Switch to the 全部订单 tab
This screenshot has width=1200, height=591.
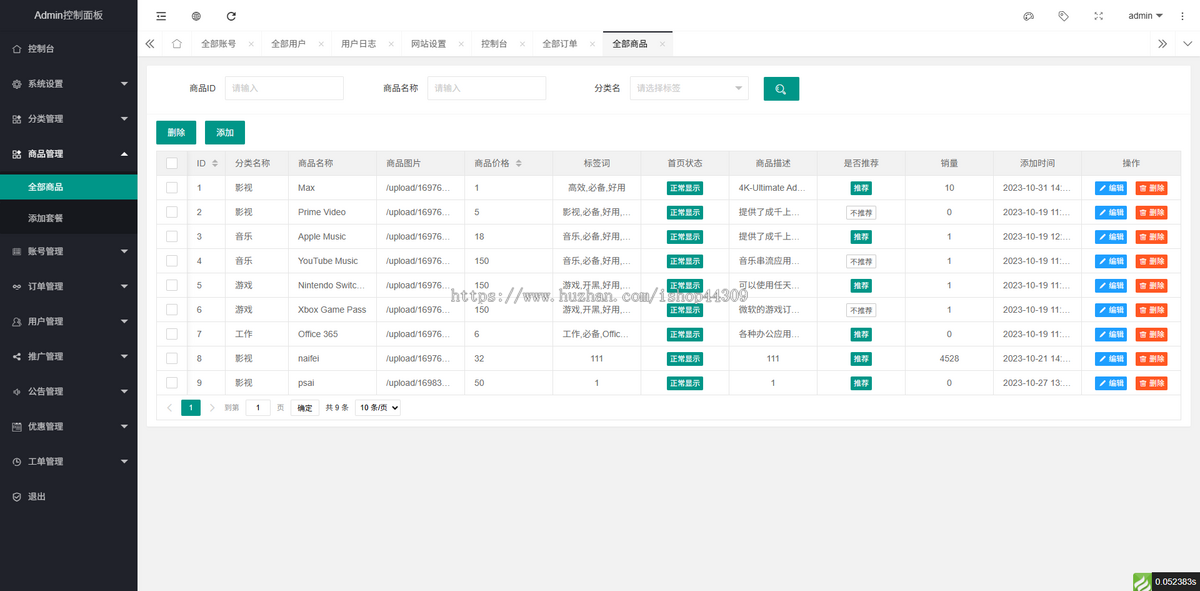(x=559, y=44)
